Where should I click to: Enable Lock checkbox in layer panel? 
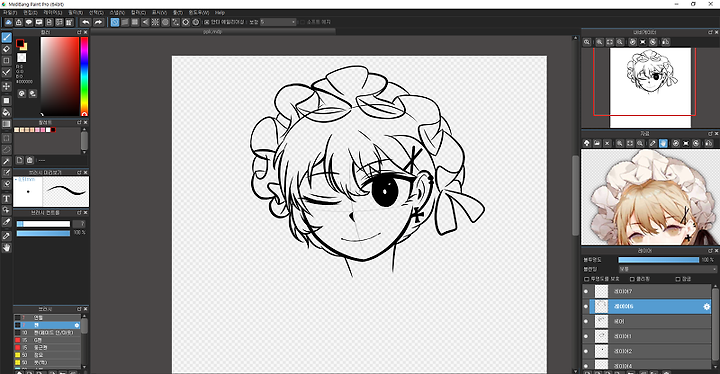coord(678,279)
